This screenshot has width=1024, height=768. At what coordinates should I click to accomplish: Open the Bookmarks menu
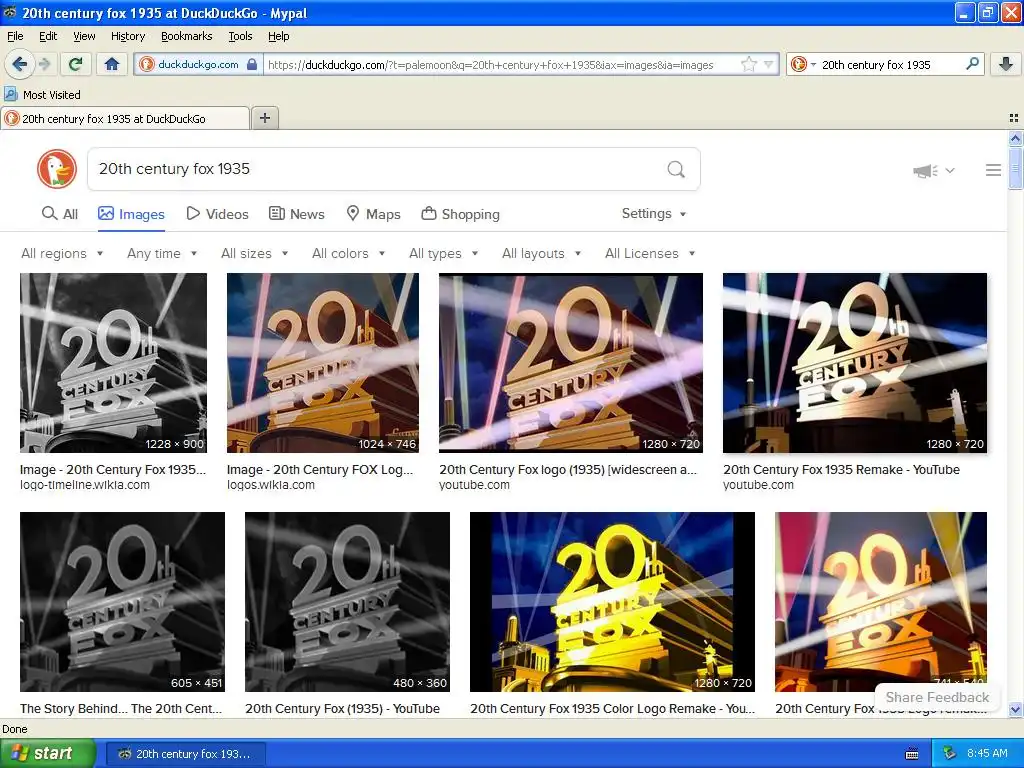(x=186, y=36)
